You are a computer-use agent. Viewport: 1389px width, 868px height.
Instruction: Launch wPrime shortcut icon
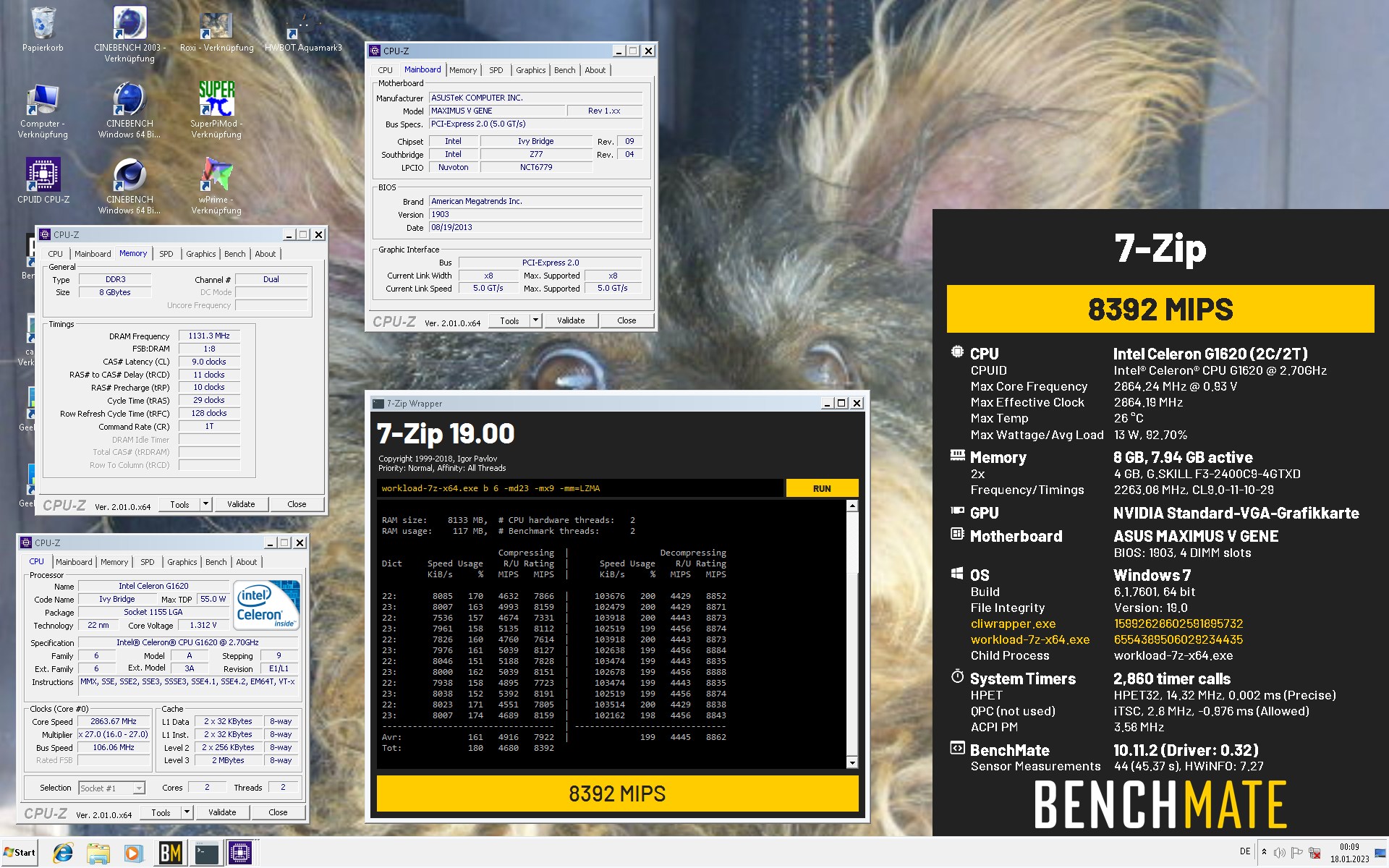point(216,187)
